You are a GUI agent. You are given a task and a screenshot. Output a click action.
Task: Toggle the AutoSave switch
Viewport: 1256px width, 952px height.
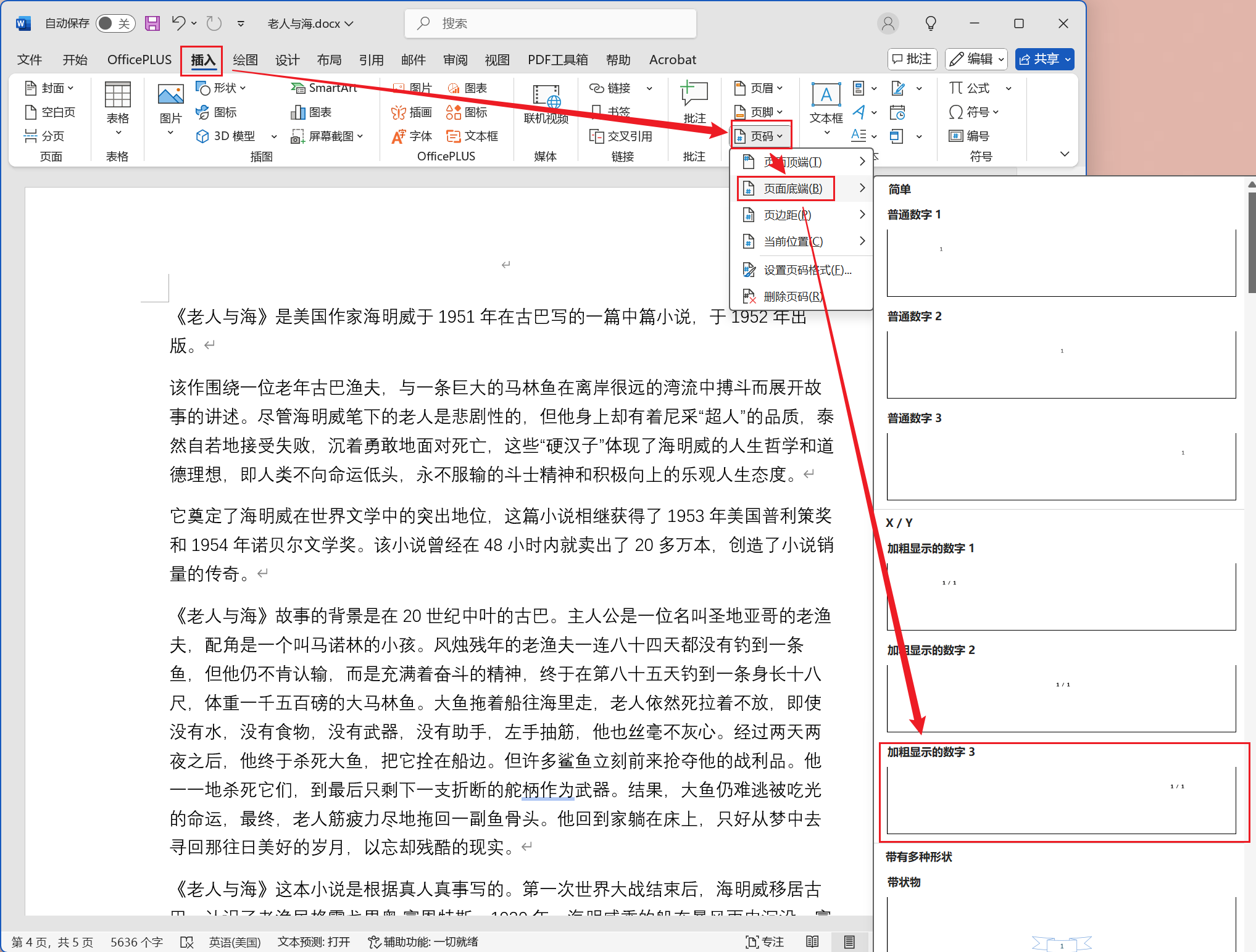pos(115,23)
